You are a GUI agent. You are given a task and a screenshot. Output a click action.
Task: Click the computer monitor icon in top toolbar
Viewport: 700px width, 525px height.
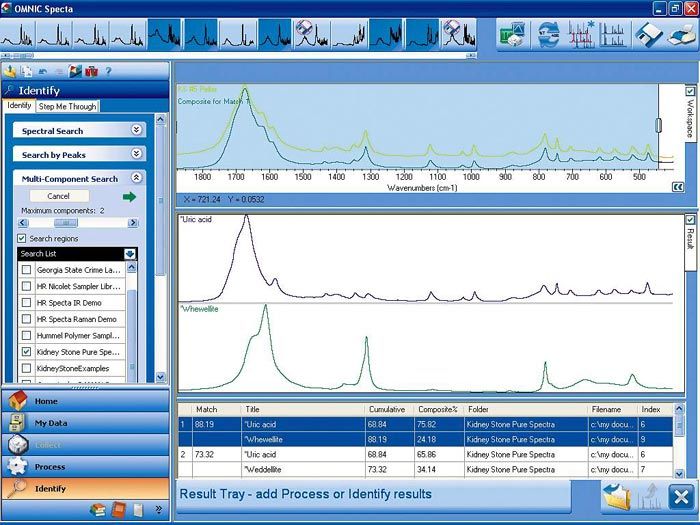(512, 34)
